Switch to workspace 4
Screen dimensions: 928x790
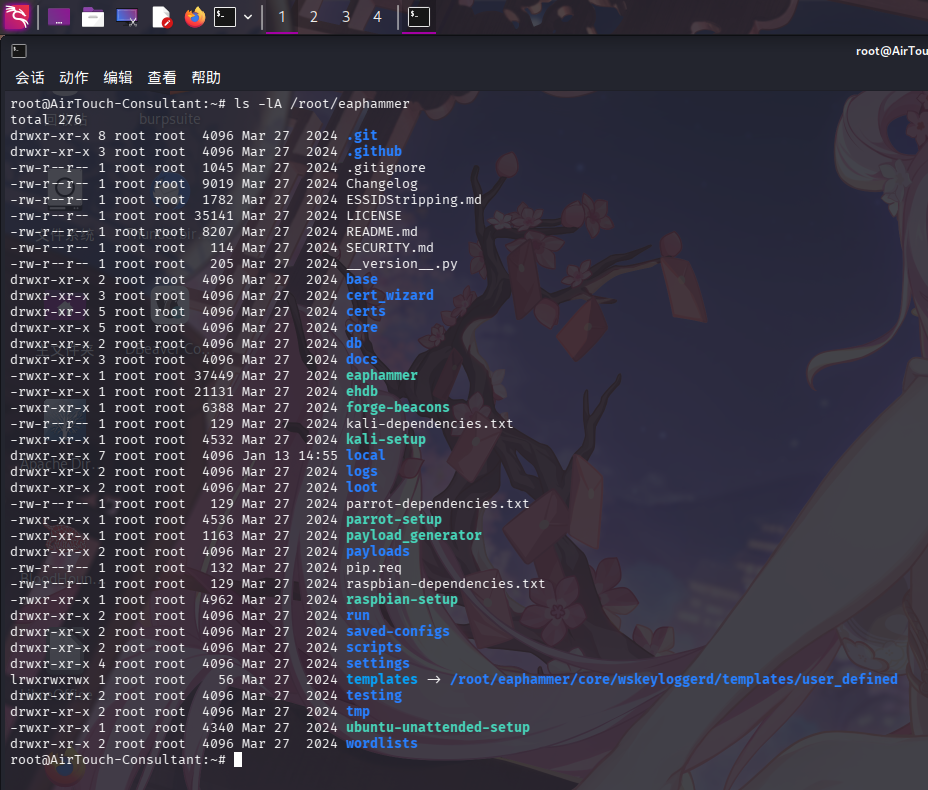click(377, 17)
